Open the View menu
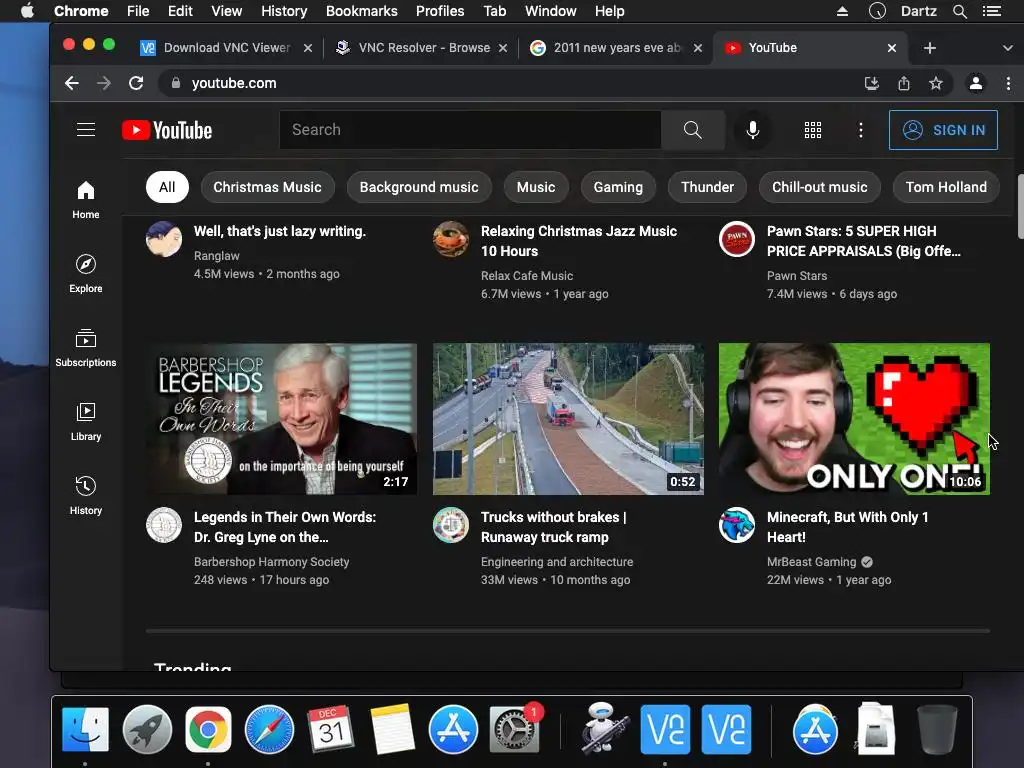This screenshot has height=768, width=1024. (226, 11)
